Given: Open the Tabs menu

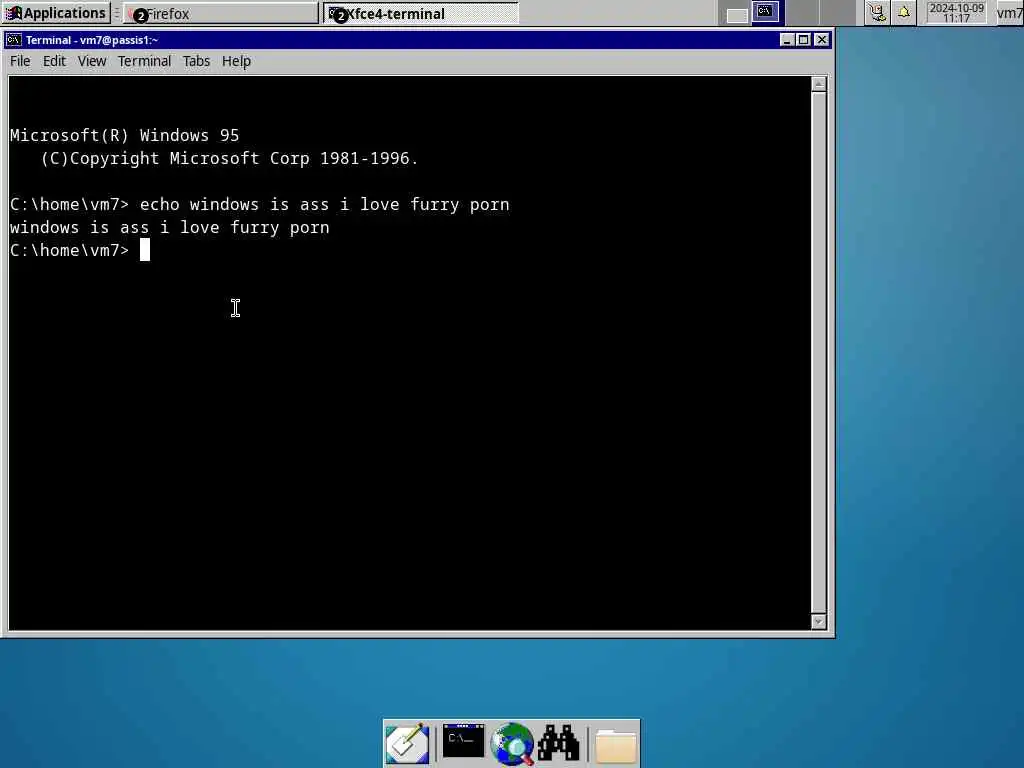Looking at the screenshot, I should point(196,61).
